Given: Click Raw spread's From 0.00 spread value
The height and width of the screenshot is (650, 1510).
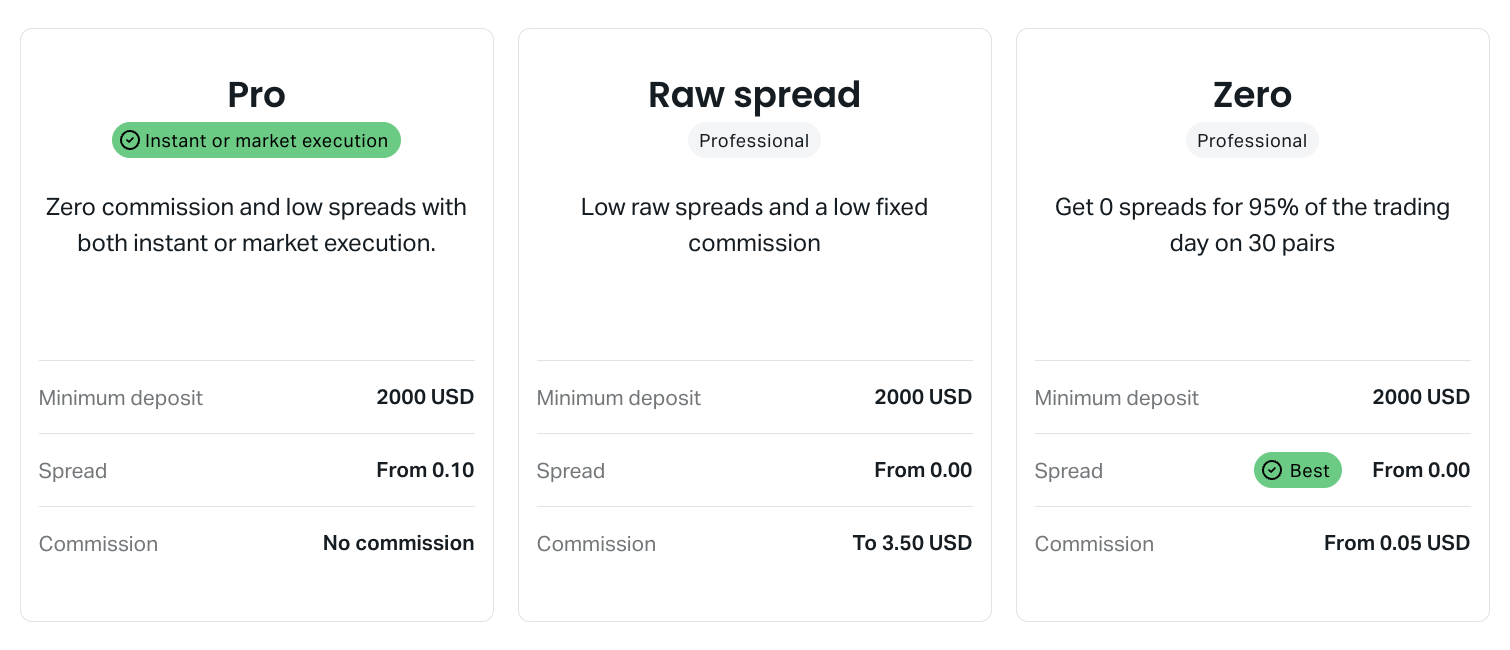Looking at the screenshot, I should click(x=923, y=470).
